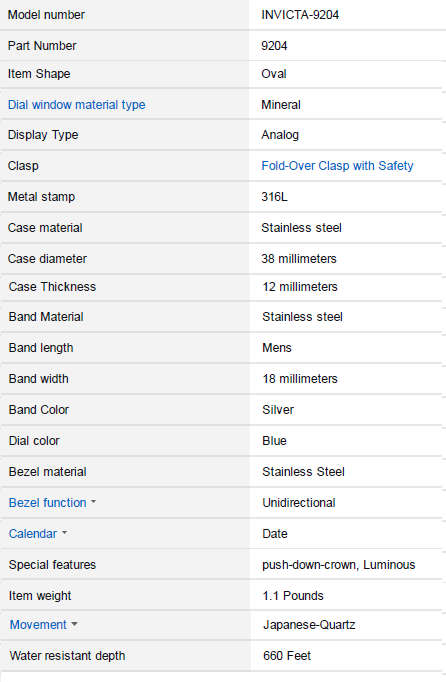Select the Japanese-Quartz movement value

(x=309, y=625)
